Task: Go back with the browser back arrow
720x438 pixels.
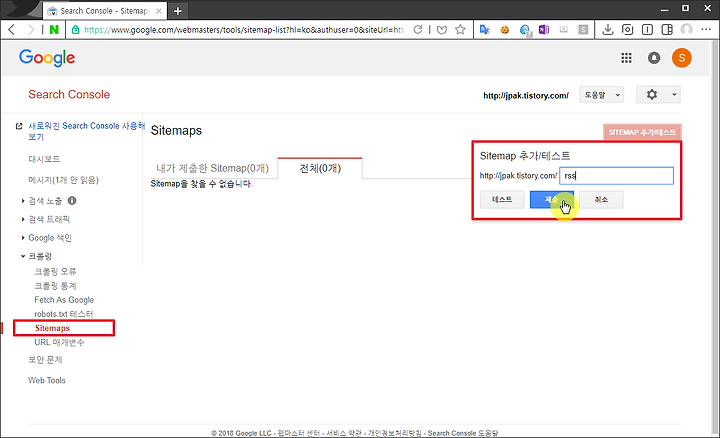Action: click(x=12, y=30)
